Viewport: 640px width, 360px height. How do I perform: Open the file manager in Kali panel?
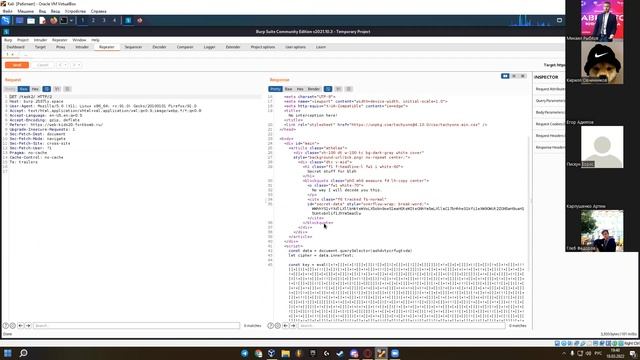pos(31,20)
